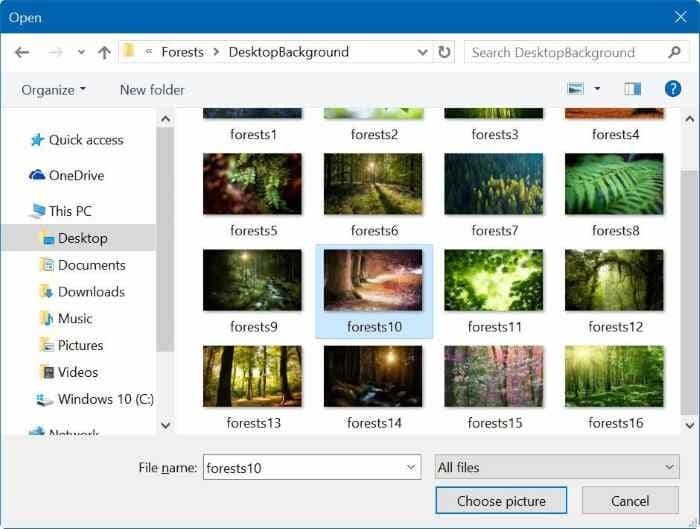Click the Videos filmstrip icon
Viewport: 700px width, 529px height.
tap(47, 372)
